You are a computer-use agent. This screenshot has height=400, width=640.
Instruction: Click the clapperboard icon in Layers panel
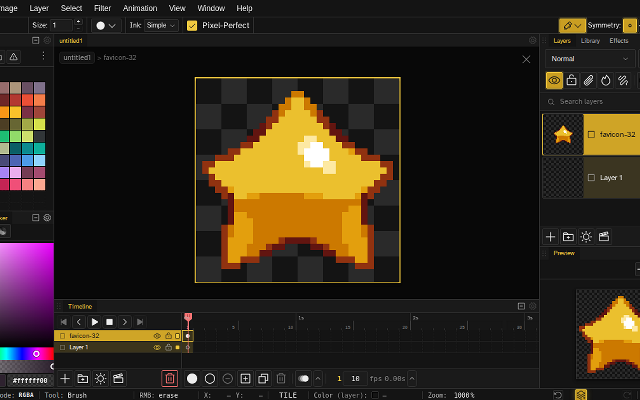click(604, 237)
